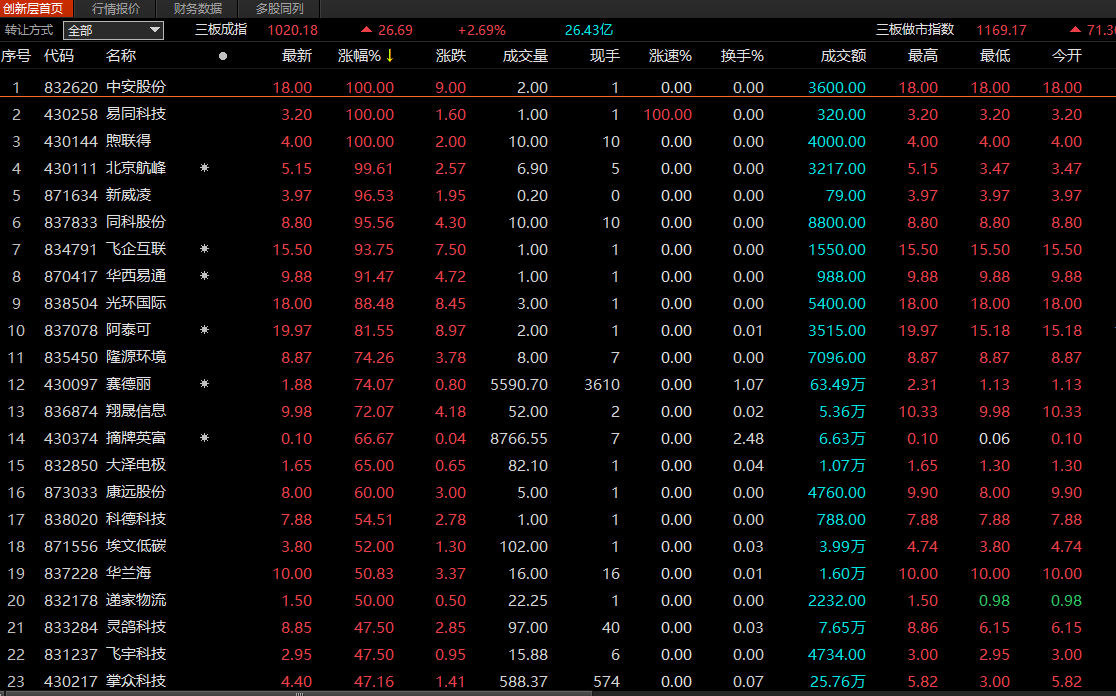The height and width of the screenshot is (696, 1116).
Task: Switch to the 行情报价 tab
Action: click(116, 8)
